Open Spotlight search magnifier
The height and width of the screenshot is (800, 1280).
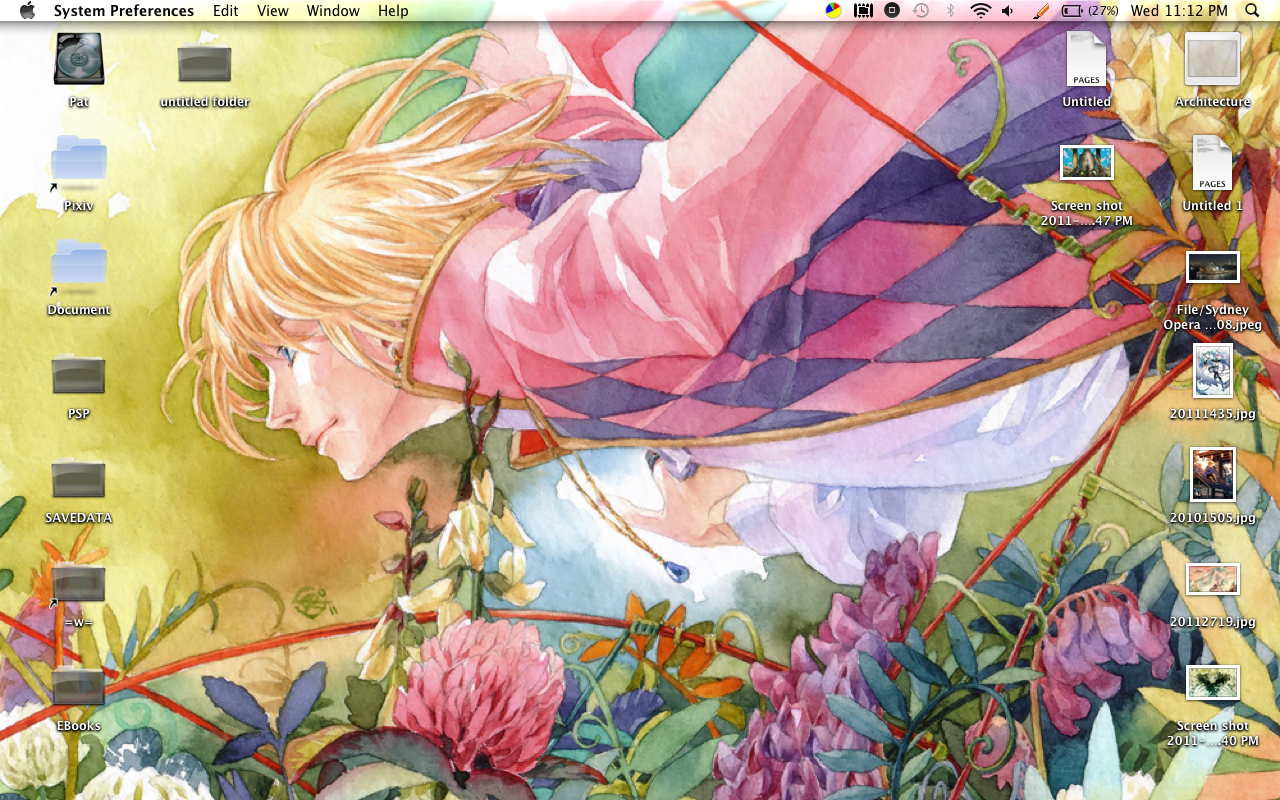[1253, 11]
